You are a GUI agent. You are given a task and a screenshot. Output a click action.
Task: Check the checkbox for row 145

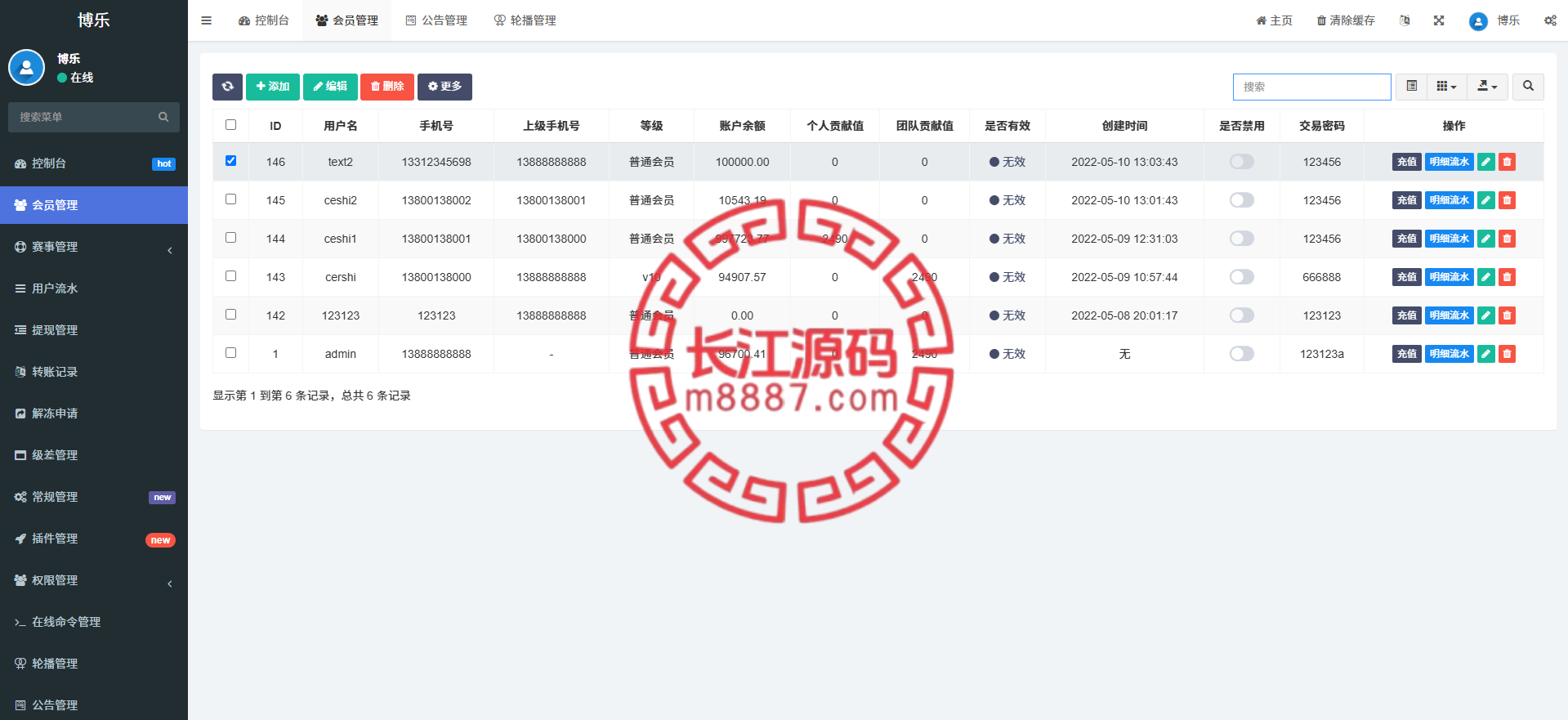click(x=230, y=199)
